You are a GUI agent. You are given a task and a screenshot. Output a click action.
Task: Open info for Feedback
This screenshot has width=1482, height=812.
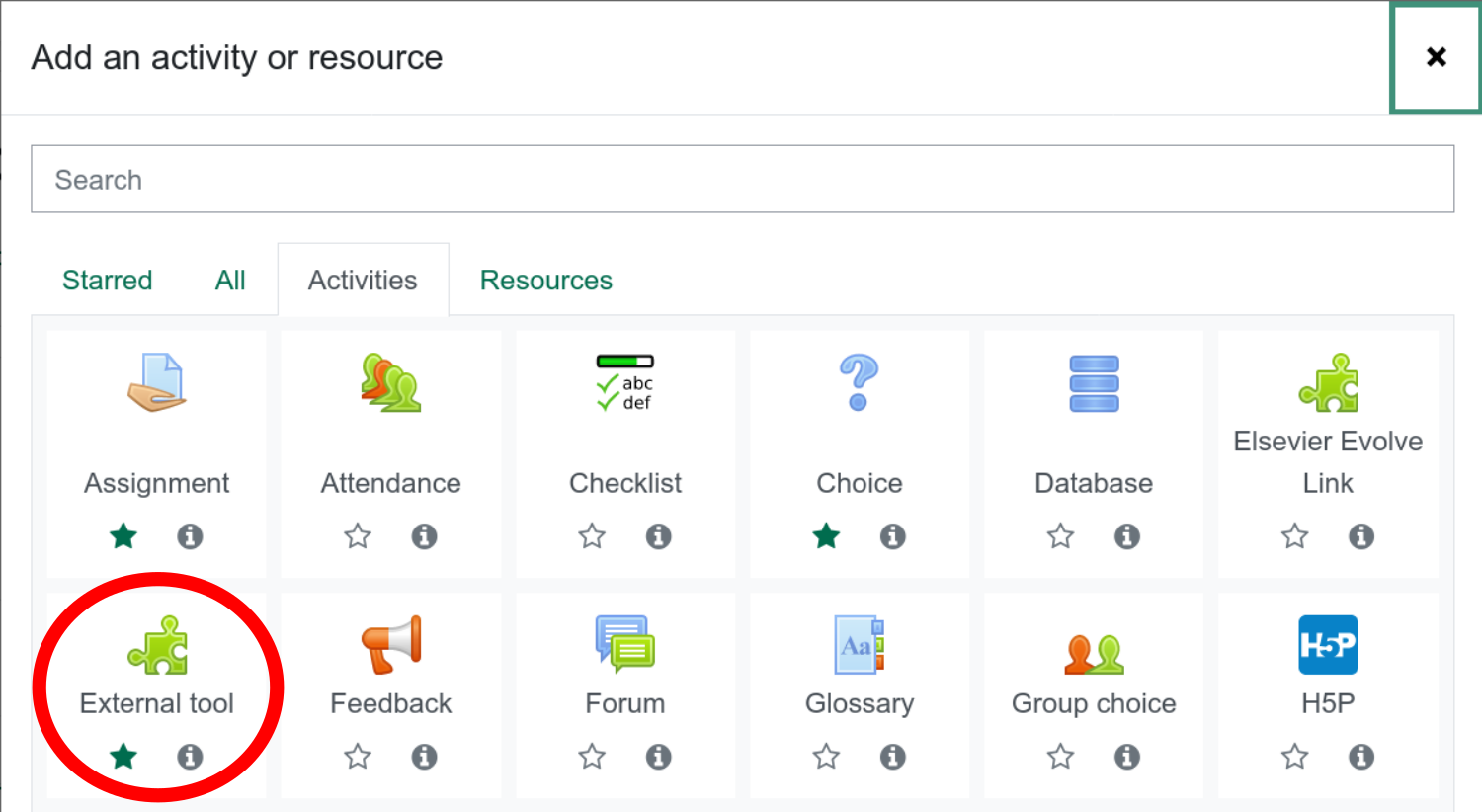click(424, 757)
